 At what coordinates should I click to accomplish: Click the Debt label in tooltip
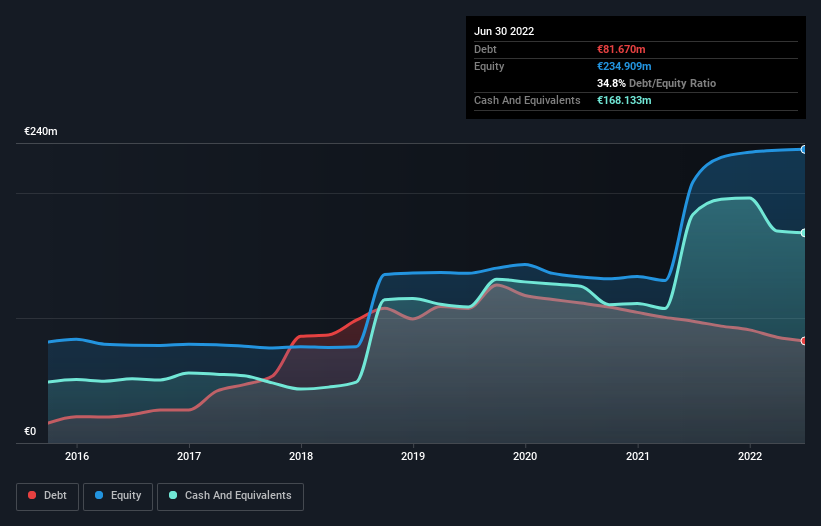(x=485, y=49)
